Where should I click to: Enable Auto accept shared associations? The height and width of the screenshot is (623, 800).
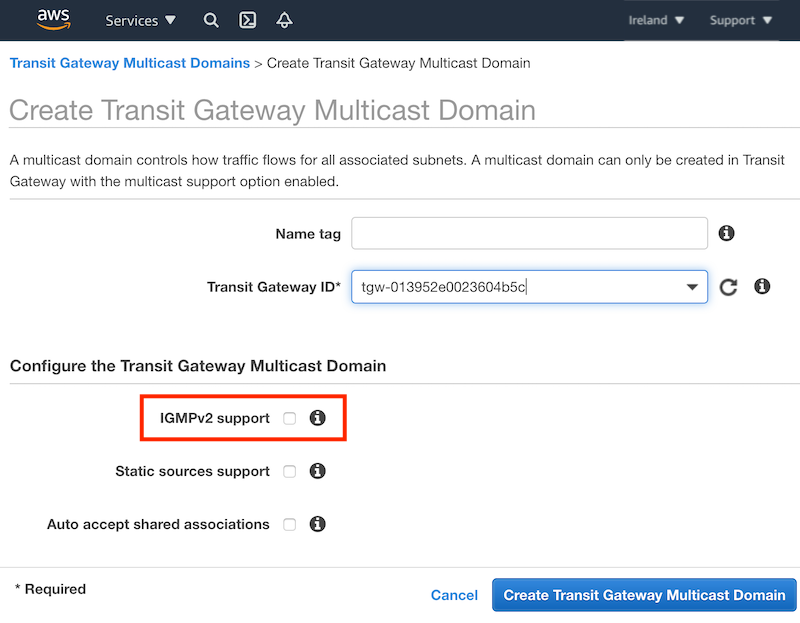288,524
